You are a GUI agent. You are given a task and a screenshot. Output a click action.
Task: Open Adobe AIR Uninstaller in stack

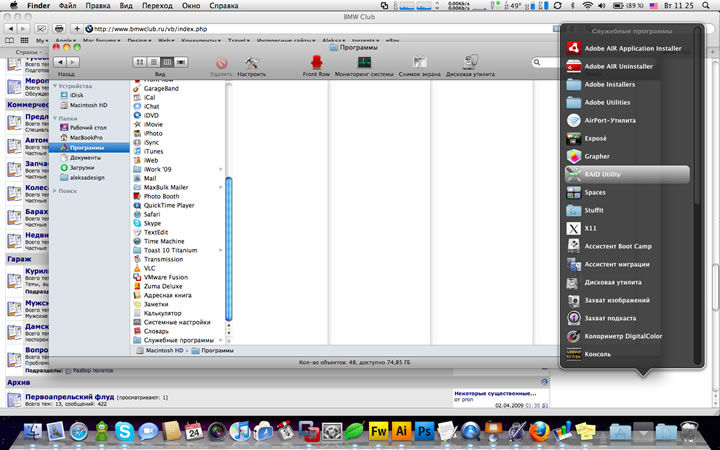coord(627,66)
